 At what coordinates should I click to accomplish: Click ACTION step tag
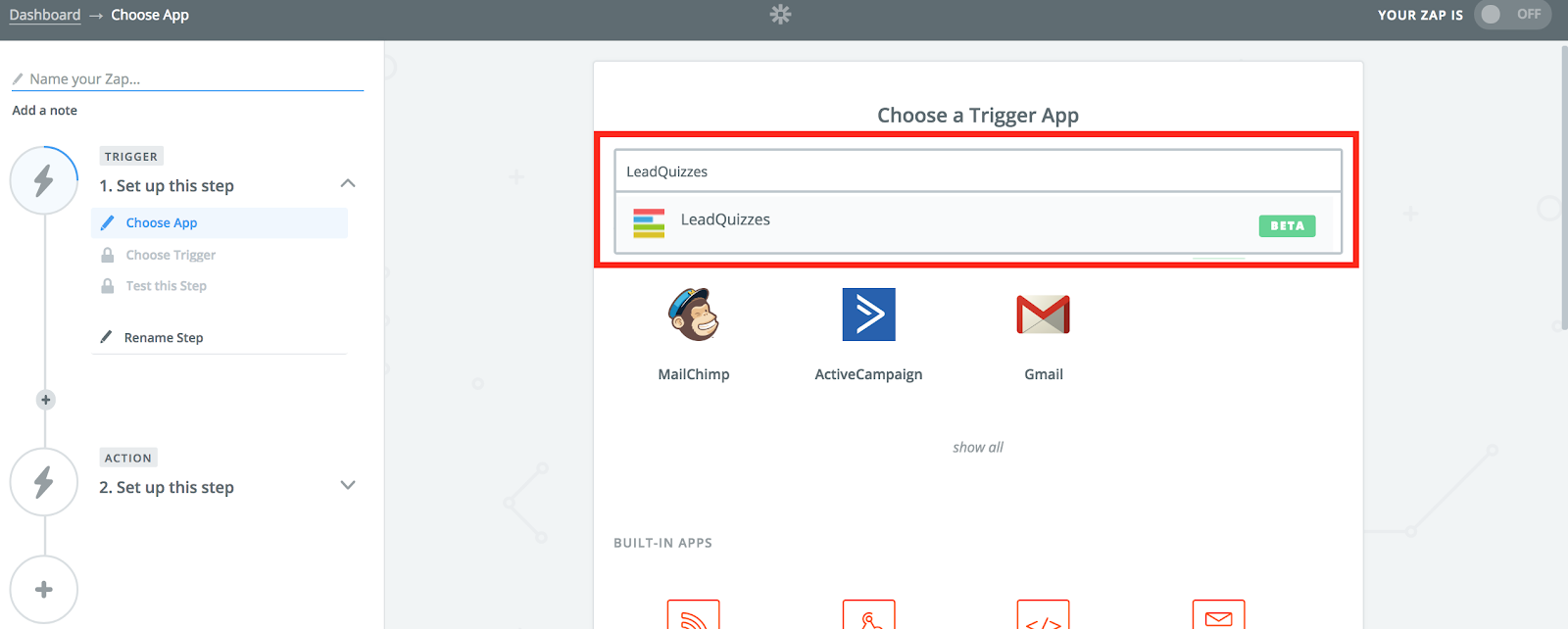click(x=128, y=459)
